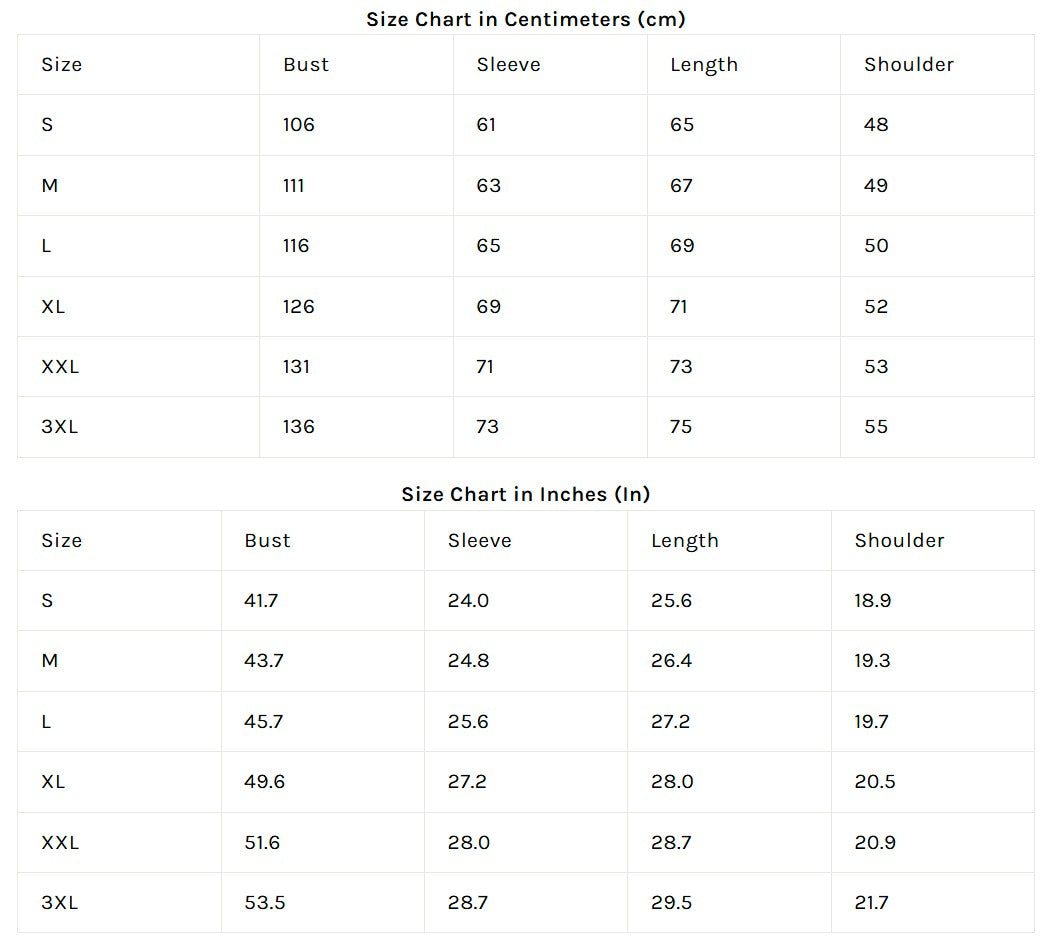This screenshot has height=940, width=1050.
Task: Click the S bust value 41.7
Action: click(261, 601)
